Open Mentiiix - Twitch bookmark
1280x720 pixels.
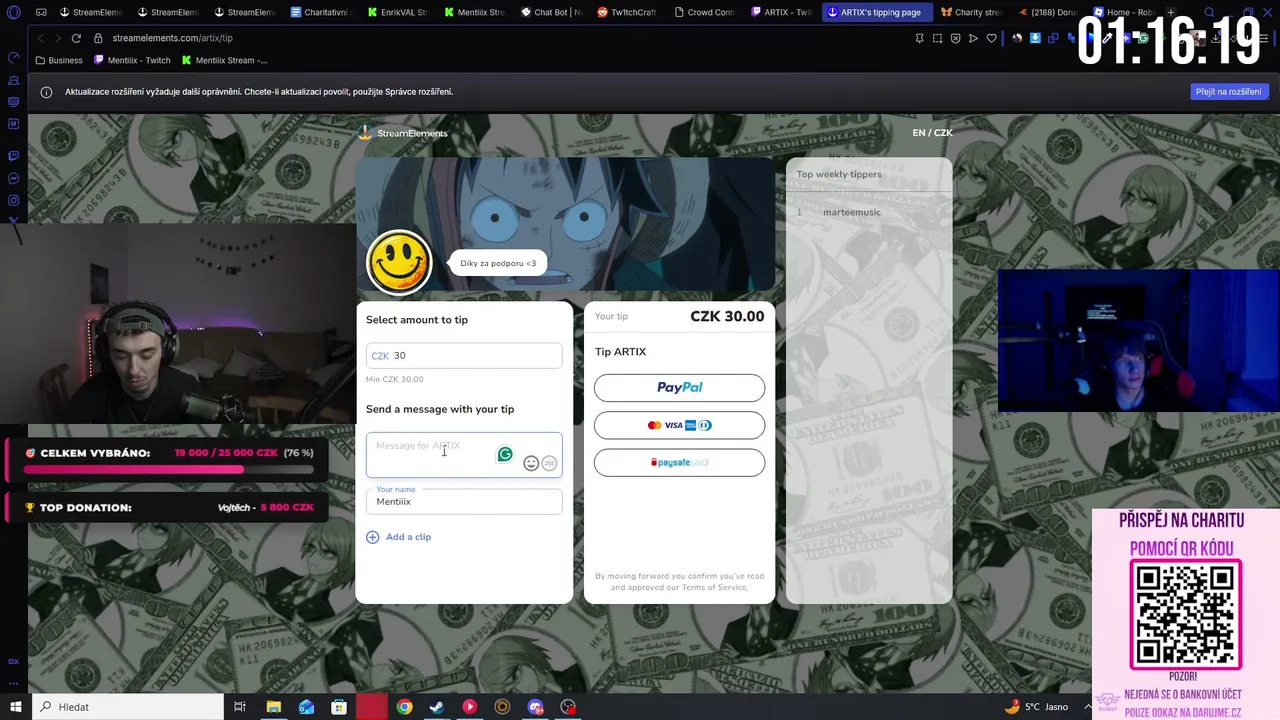[132, 60]
